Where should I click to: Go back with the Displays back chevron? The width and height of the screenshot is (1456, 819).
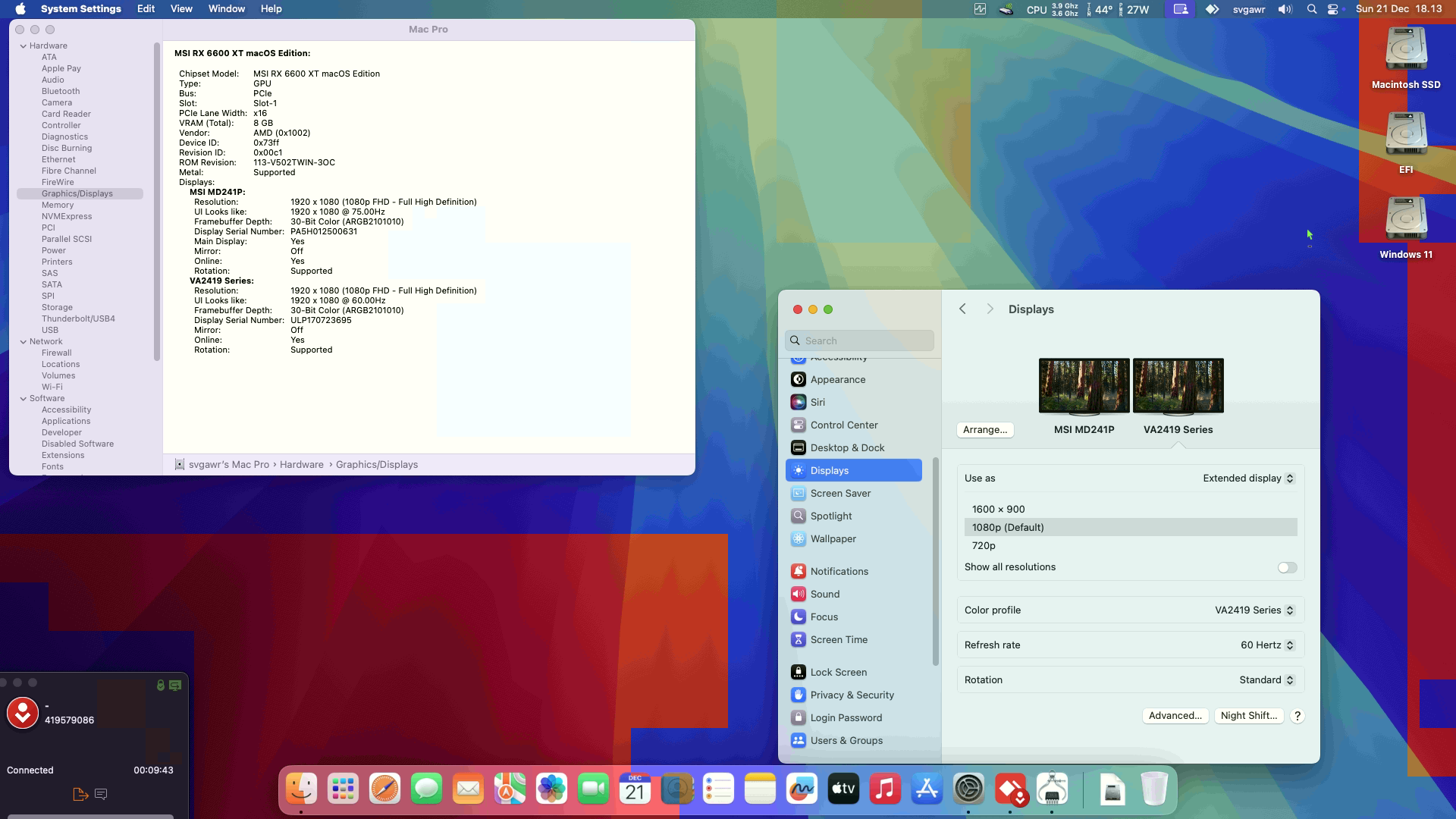pyautogui.click(x=962, y=309)
